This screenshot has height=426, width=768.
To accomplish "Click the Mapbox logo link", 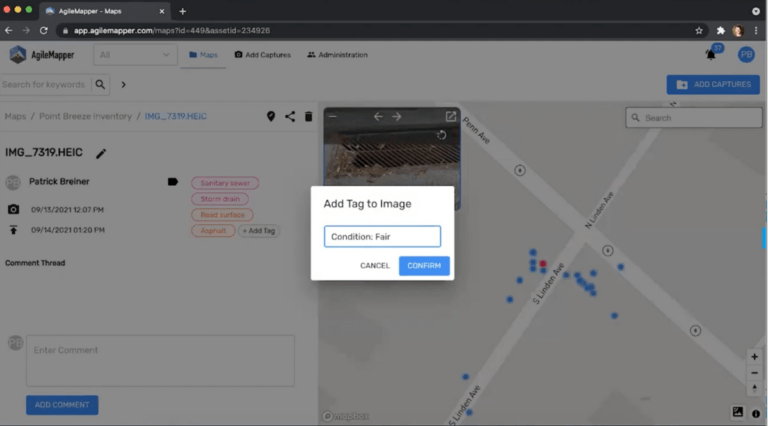I will [346, 416].
